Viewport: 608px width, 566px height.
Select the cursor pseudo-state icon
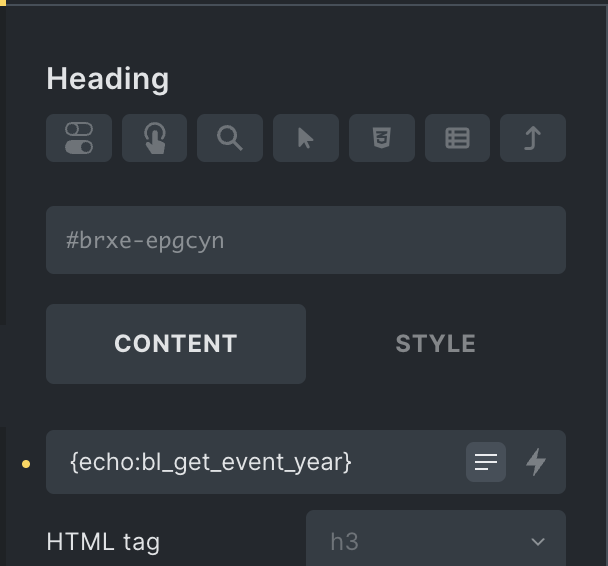tap(306, 138)
